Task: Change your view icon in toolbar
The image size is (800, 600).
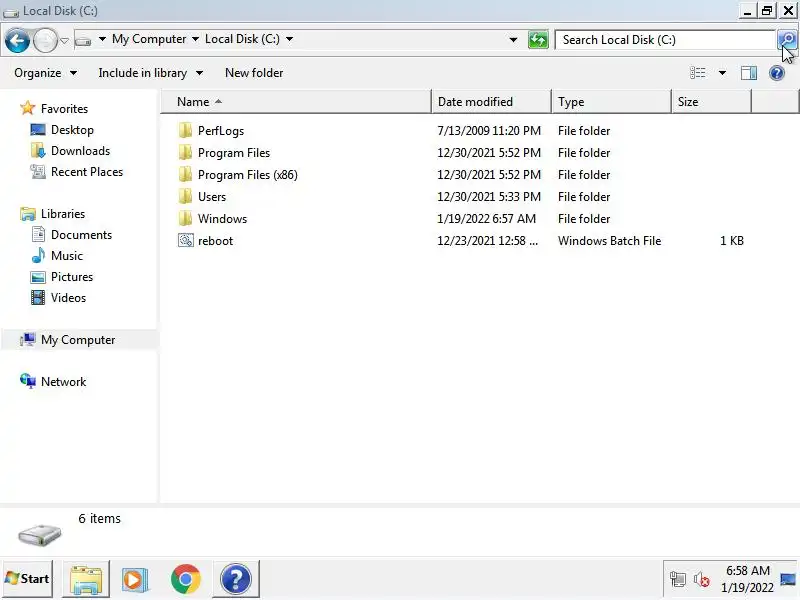Action: [x=697, y=73]
